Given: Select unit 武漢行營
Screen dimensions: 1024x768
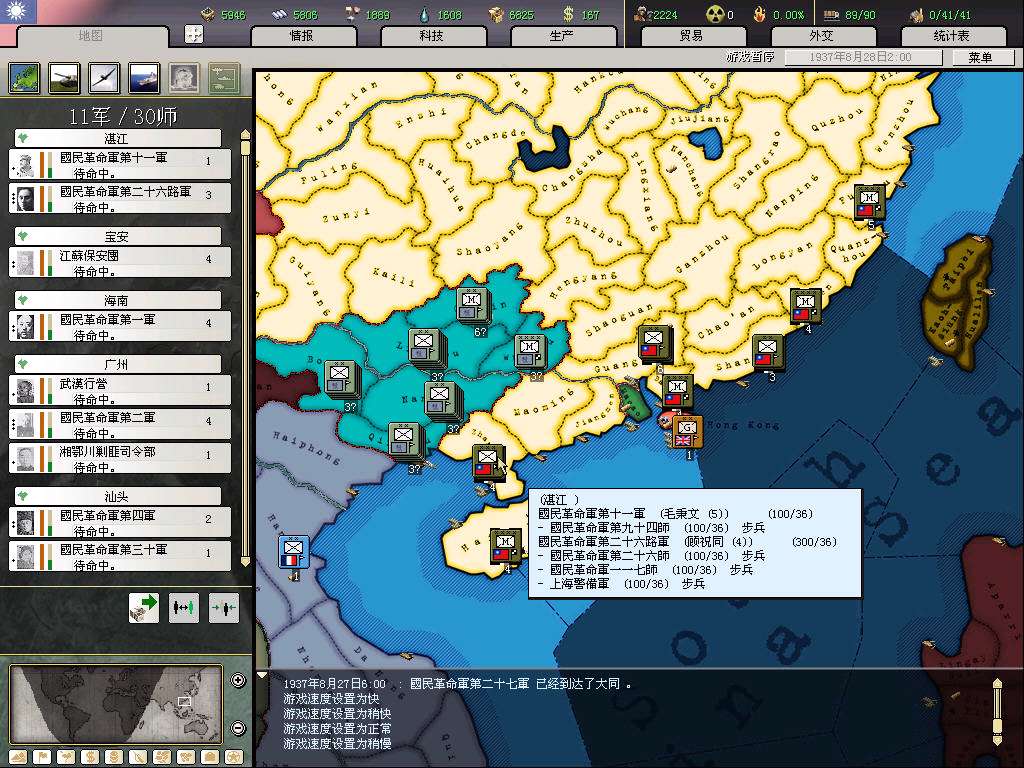Looking at the screenshot, I should coord(120,391).
